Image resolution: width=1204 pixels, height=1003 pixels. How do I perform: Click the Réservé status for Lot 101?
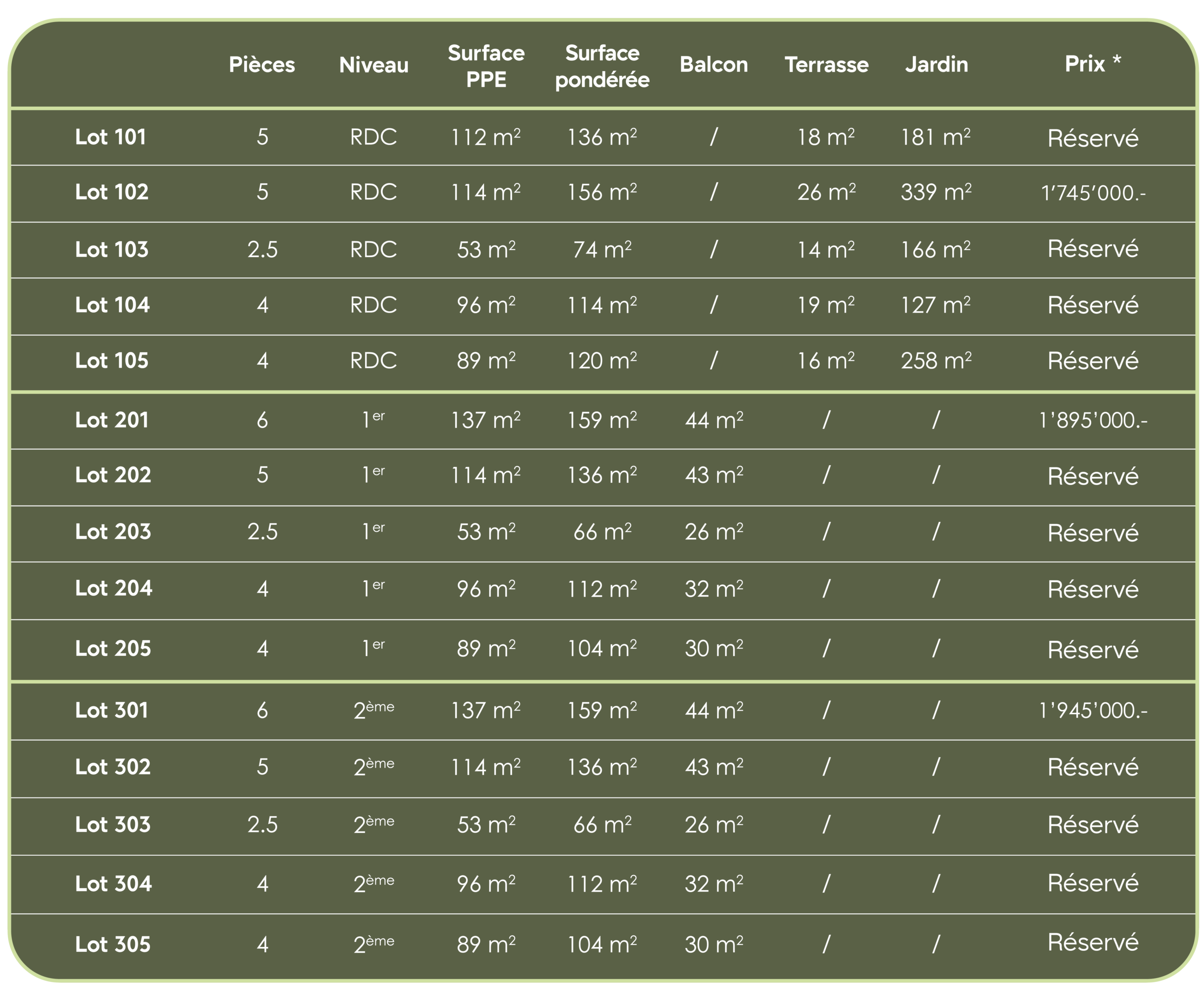(1093, 138)
